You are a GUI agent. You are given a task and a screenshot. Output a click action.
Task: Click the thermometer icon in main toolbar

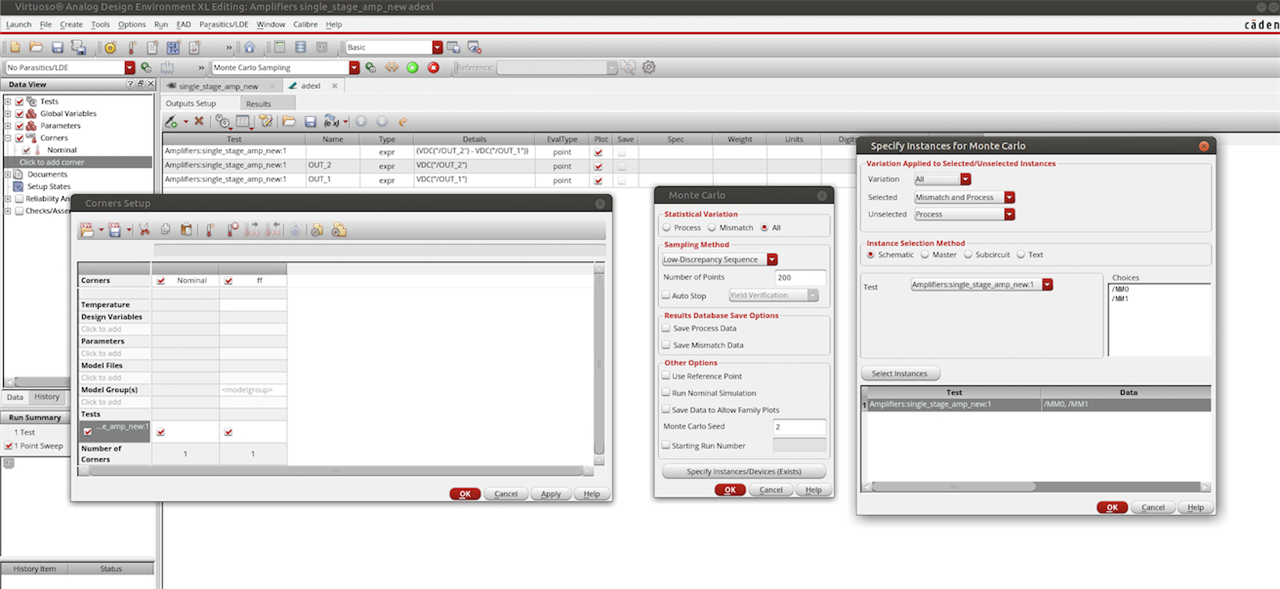click(132, 47)
